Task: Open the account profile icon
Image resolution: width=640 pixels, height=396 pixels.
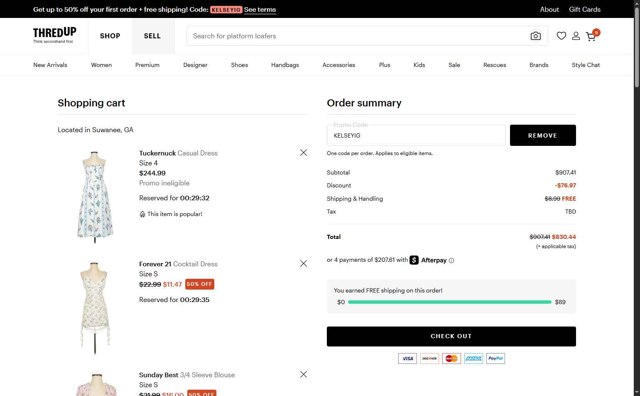Action: click(576, 36)
